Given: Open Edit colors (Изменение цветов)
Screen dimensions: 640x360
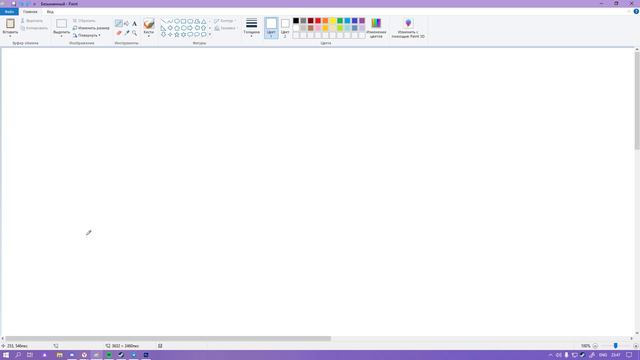Looking at the screenshot, I should (x=376, y=28).
